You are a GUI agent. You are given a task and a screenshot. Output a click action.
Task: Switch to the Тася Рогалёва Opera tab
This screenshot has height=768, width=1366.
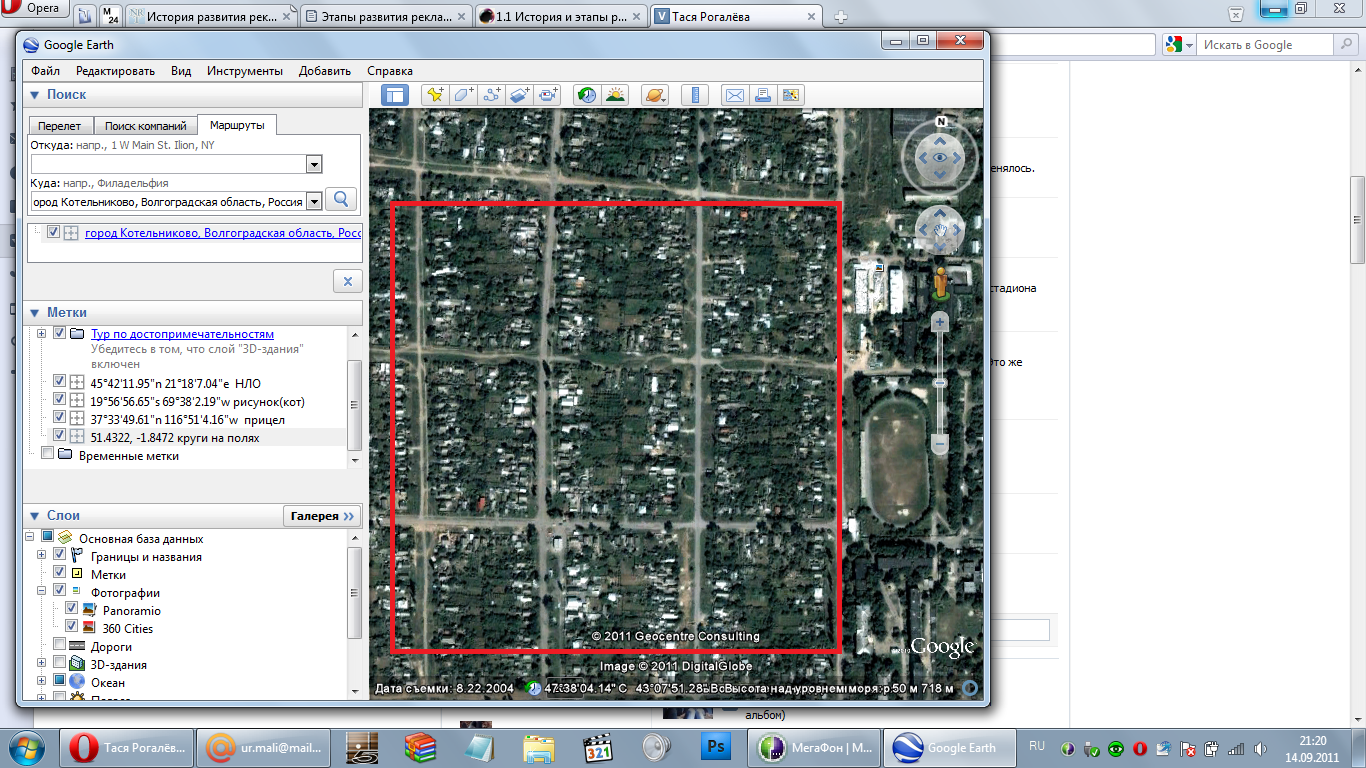tap(738, 16)
